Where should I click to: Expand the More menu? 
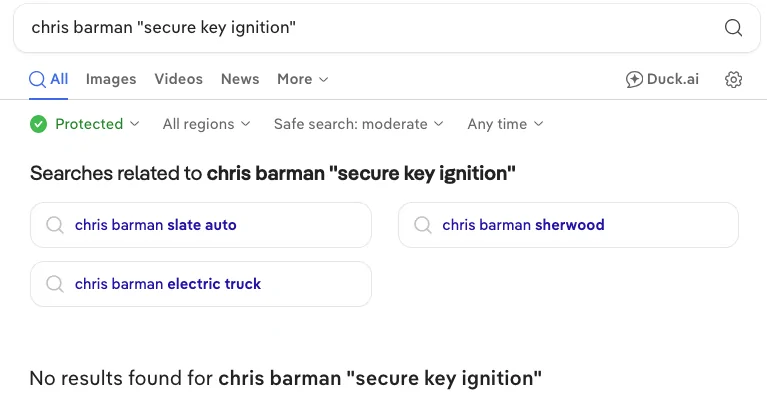[302, 79]
